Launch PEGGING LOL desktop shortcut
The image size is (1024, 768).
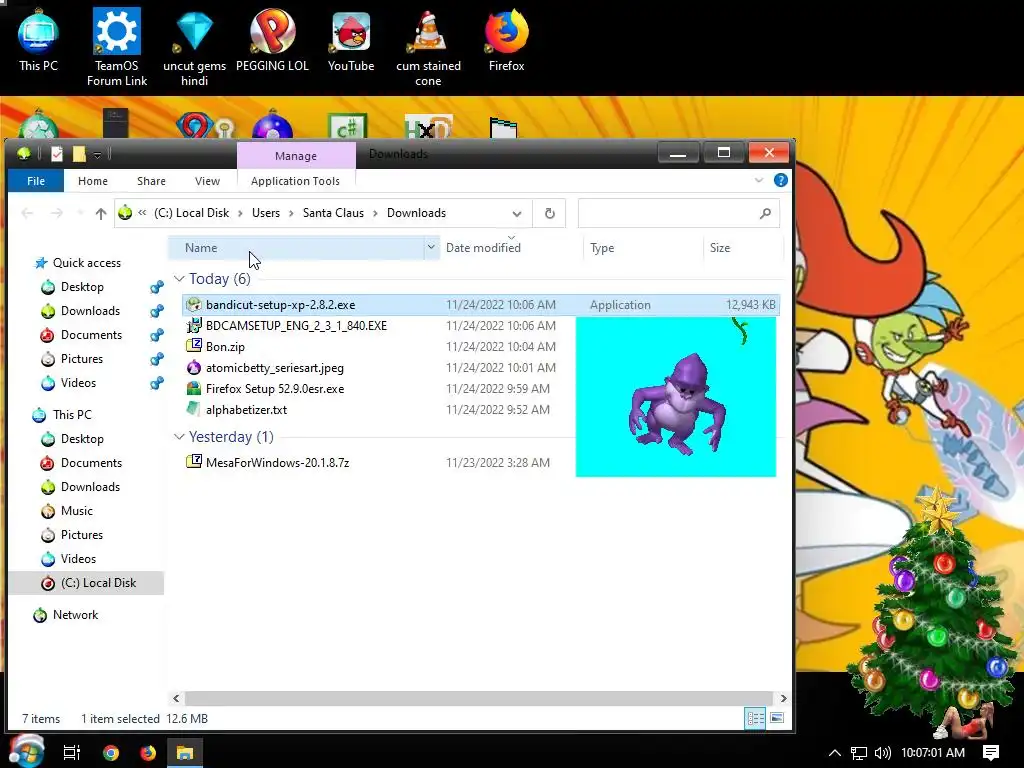coord(272,42)
